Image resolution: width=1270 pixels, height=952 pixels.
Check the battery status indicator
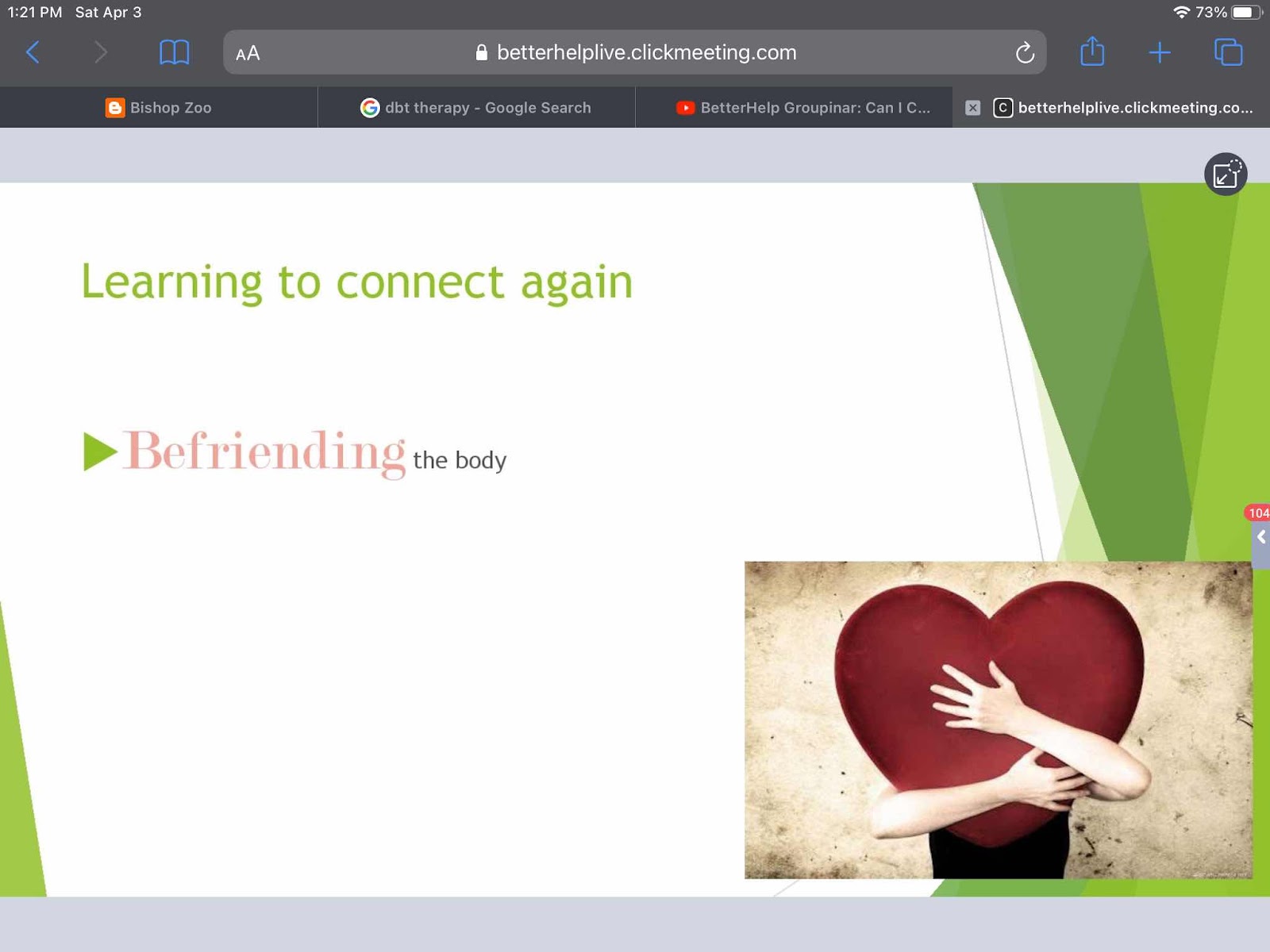click(x=1246, y=12)
